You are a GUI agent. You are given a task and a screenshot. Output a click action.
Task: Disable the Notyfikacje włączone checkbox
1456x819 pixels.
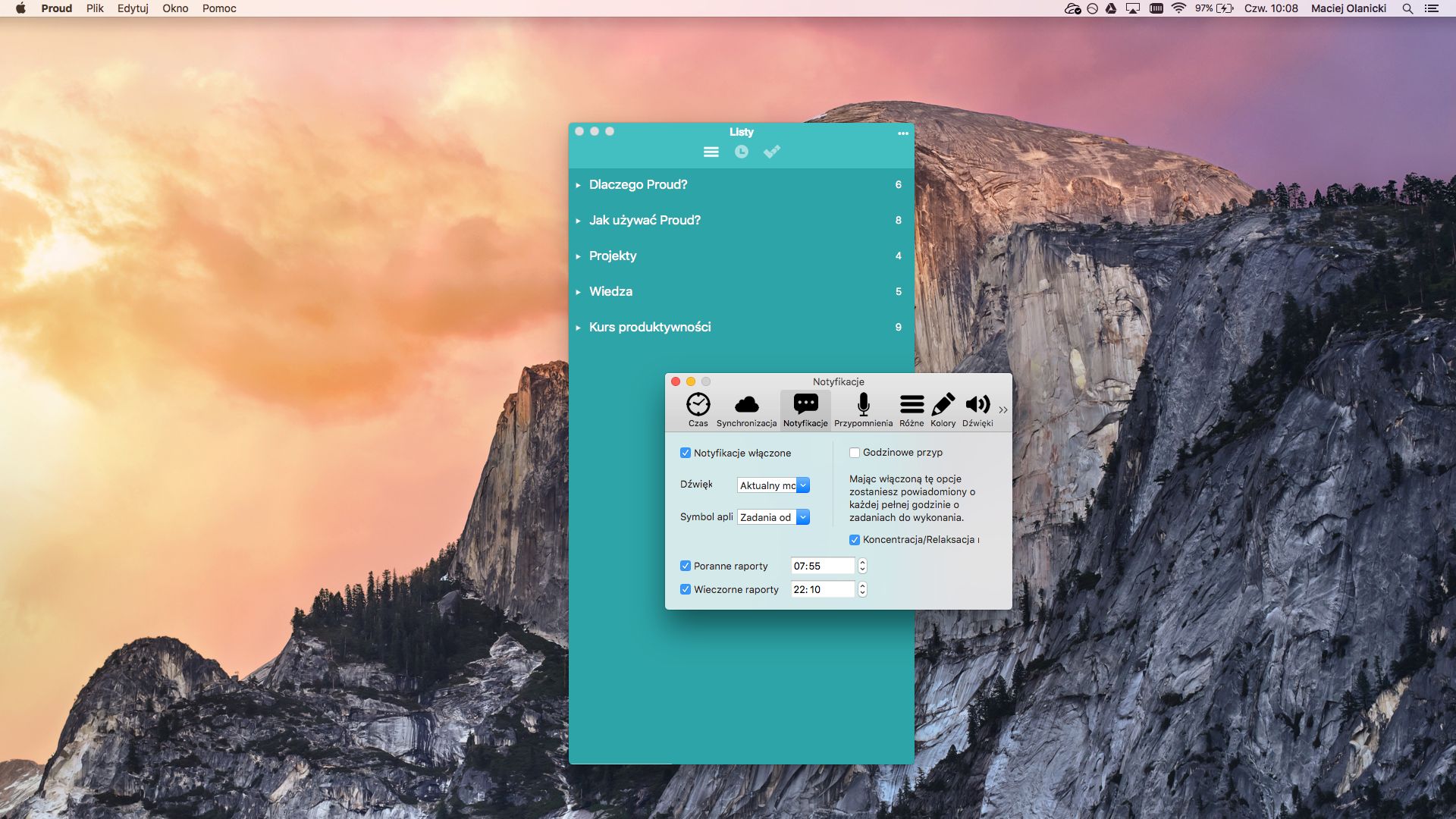686,453
